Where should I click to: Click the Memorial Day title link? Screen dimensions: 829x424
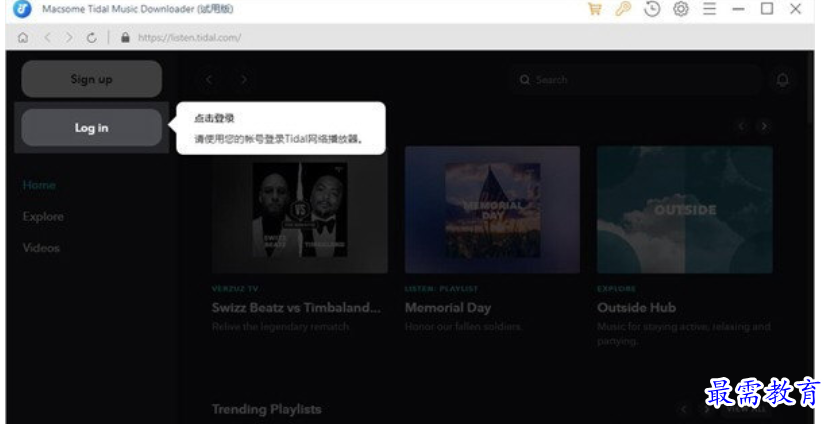tap(448, 308)
